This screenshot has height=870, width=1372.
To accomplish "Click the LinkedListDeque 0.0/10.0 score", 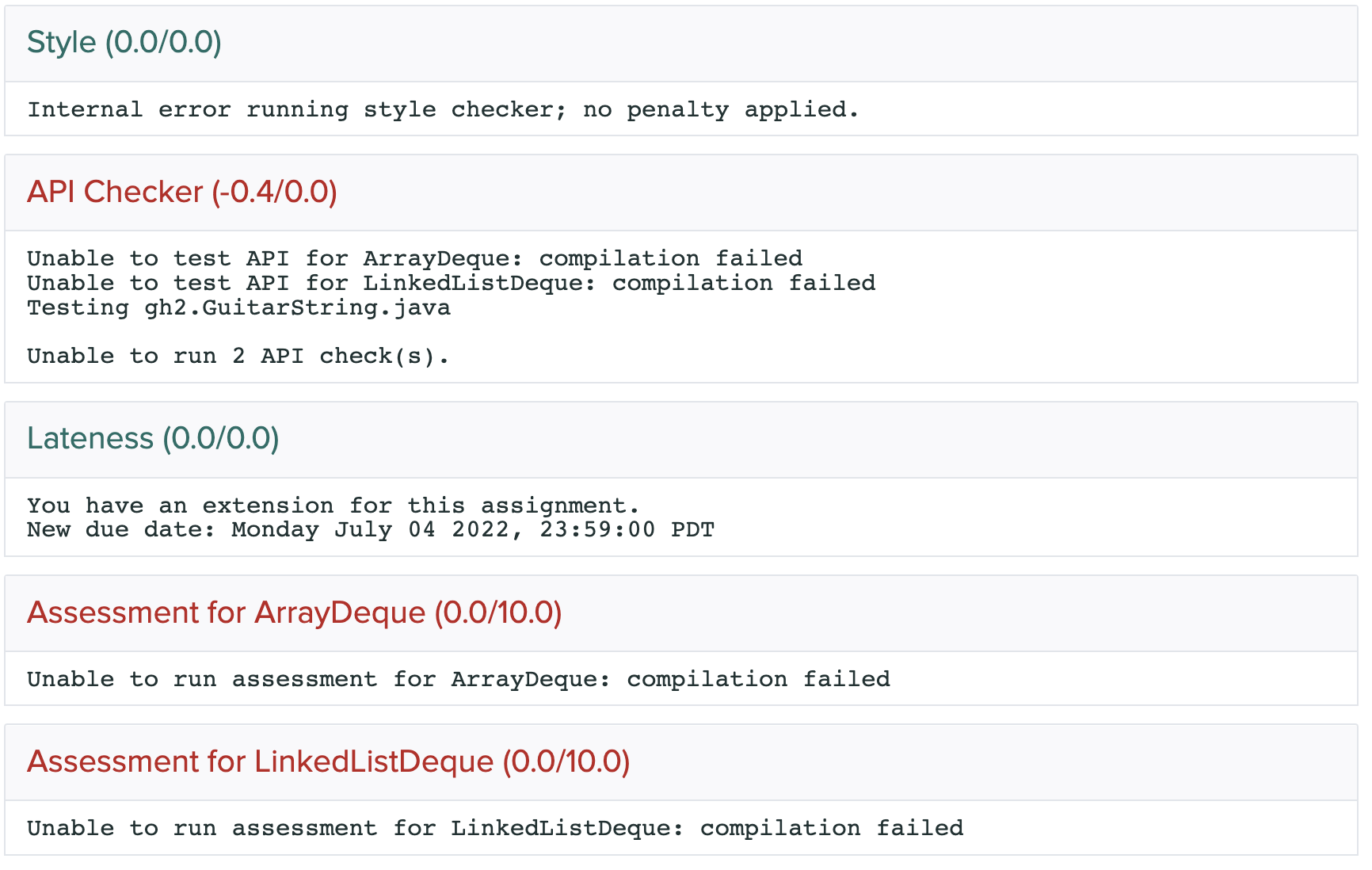I will (566, 762).
